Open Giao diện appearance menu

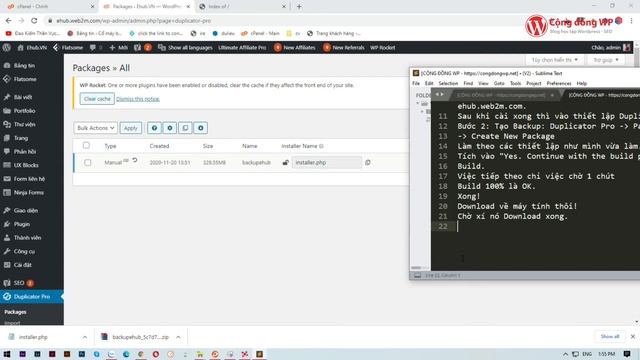pos(25,211)
